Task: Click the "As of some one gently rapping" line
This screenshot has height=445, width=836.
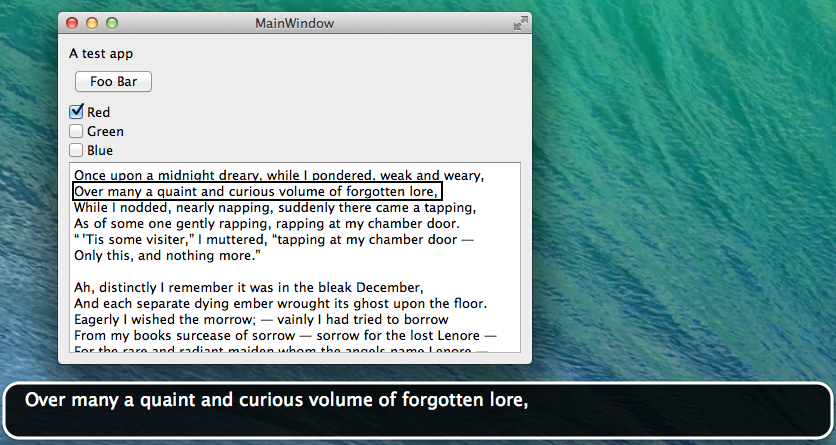Action: 267,223
